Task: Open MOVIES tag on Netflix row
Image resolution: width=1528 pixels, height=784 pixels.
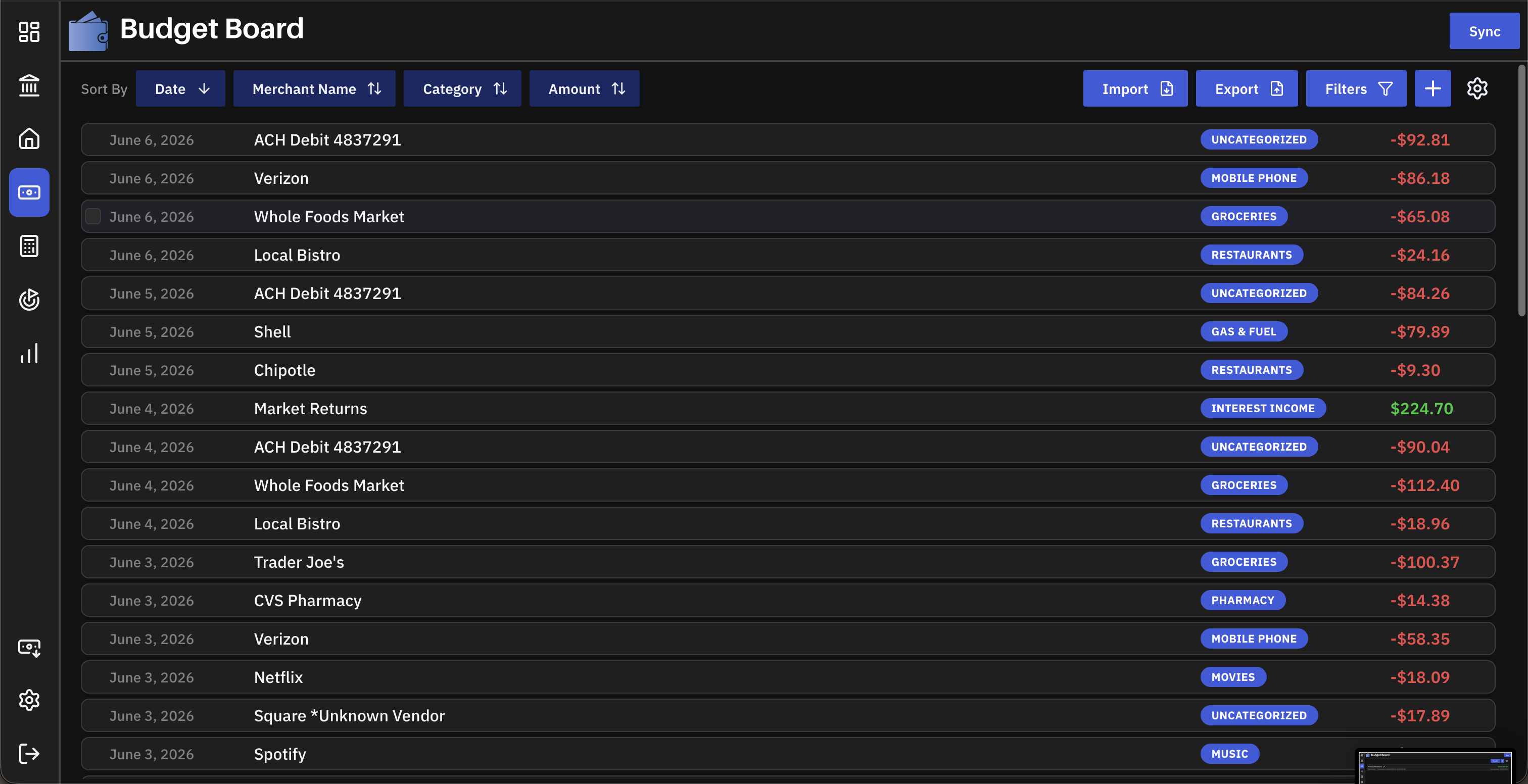Action: point(1233,677)
